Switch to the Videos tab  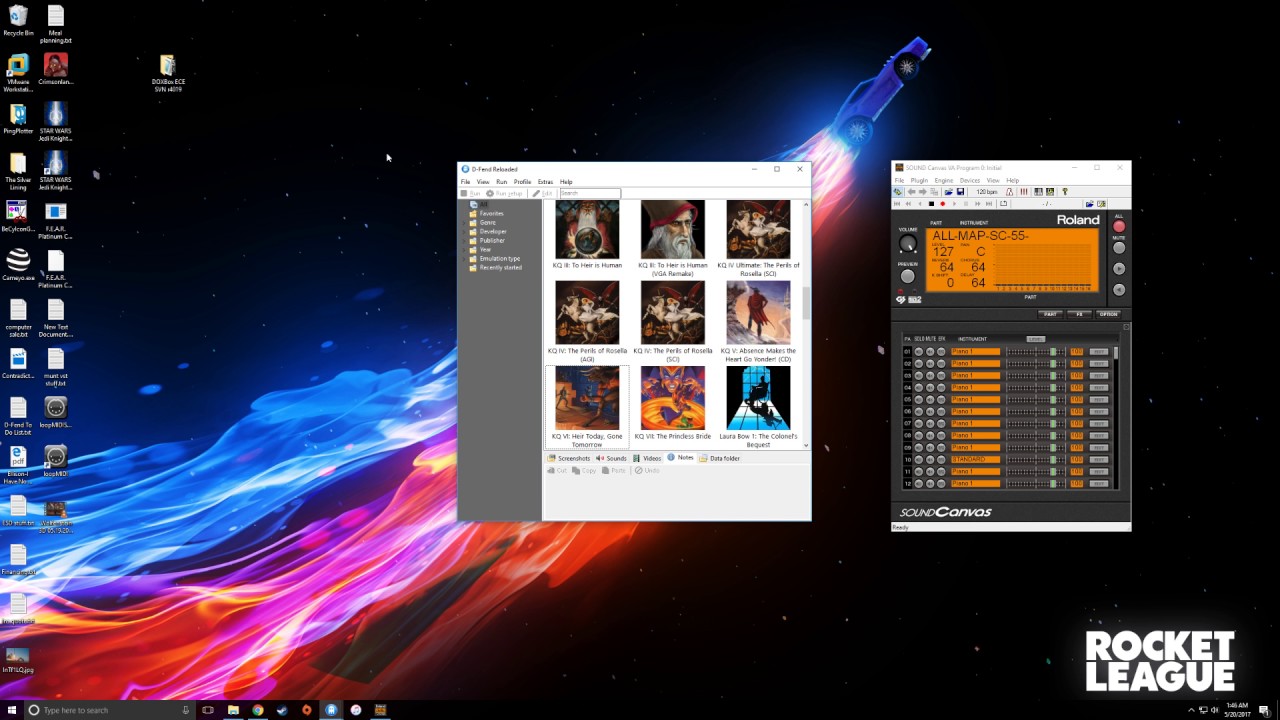(x=647, y=458)
